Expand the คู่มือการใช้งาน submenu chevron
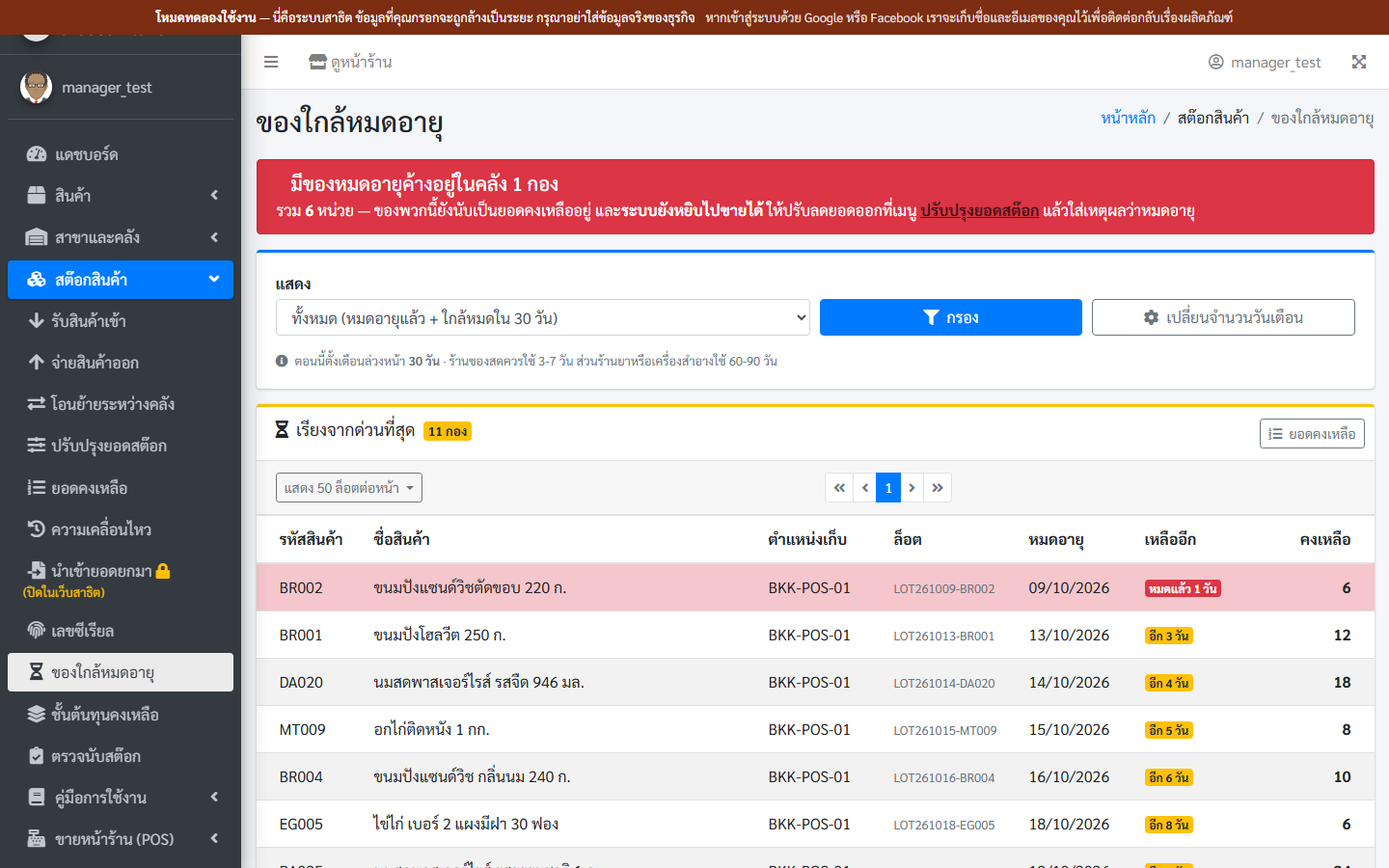 click(x=214, y=797)
